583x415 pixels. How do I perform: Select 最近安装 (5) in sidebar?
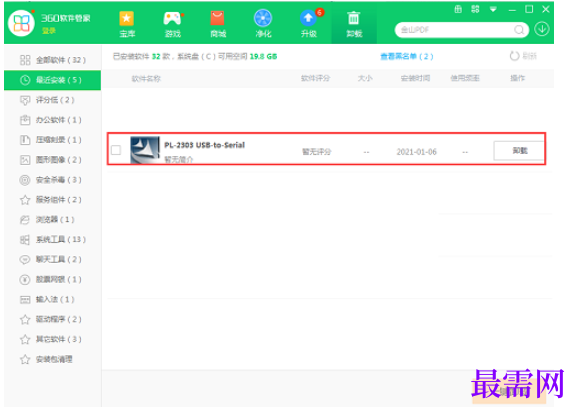coord(52,80)
